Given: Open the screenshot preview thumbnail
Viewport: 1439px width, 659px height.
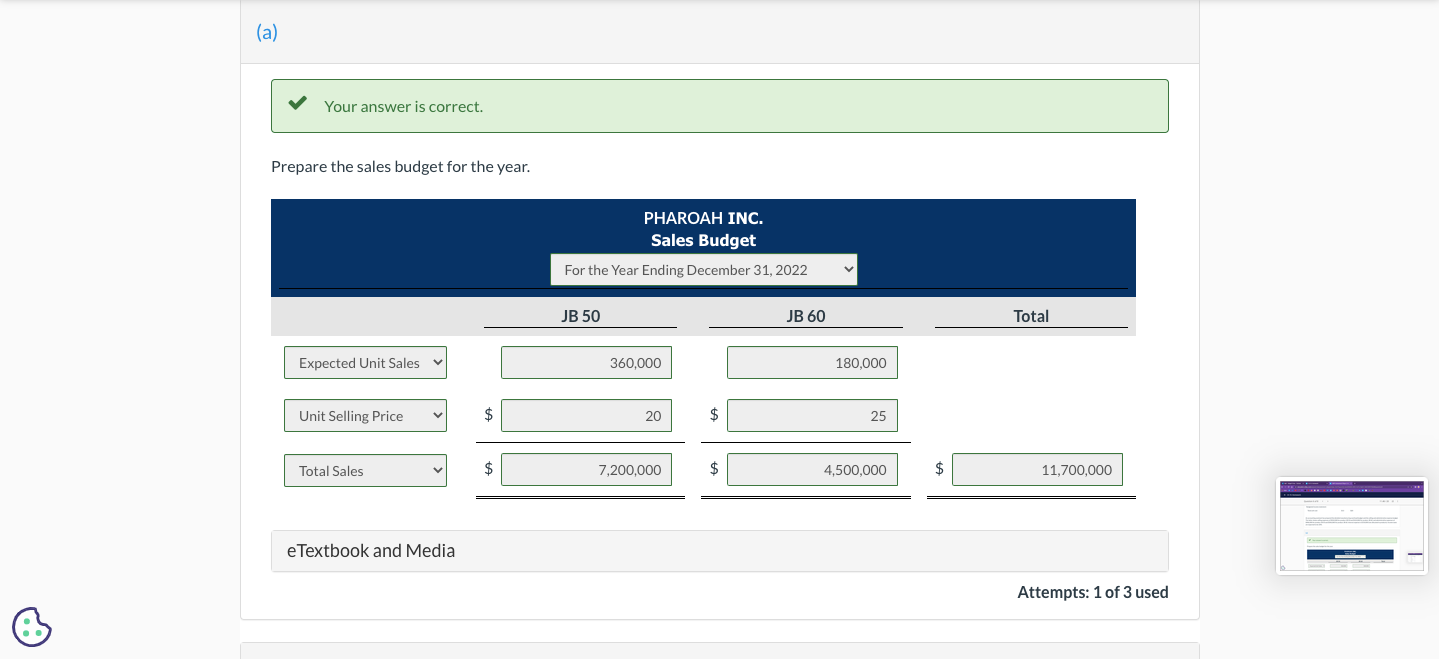Looking at the screenshot, I should coord(1352,526).
